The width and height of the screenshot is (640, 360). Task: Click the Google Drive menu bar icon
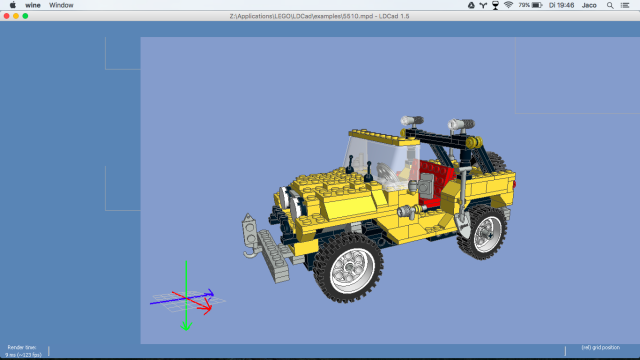[x=471, y=5]
